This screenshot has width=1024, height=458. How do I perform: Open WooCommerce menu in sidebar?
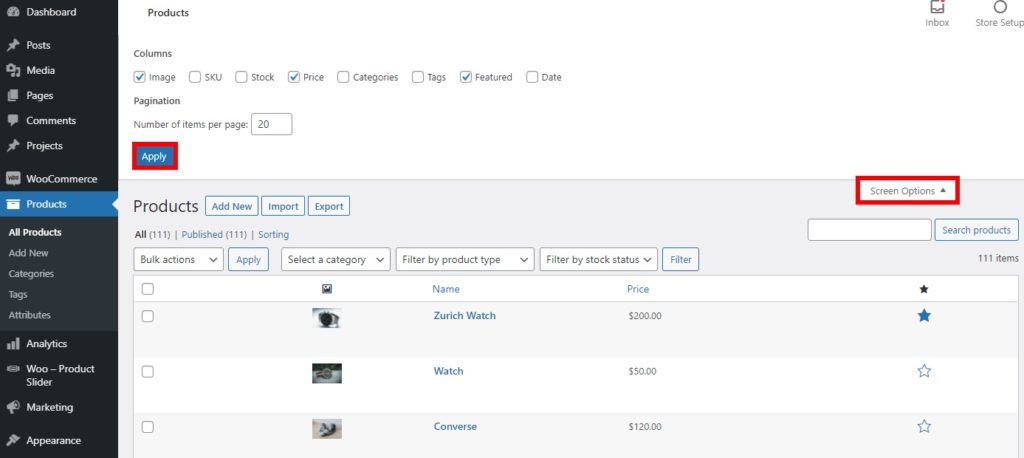[59, 179]
